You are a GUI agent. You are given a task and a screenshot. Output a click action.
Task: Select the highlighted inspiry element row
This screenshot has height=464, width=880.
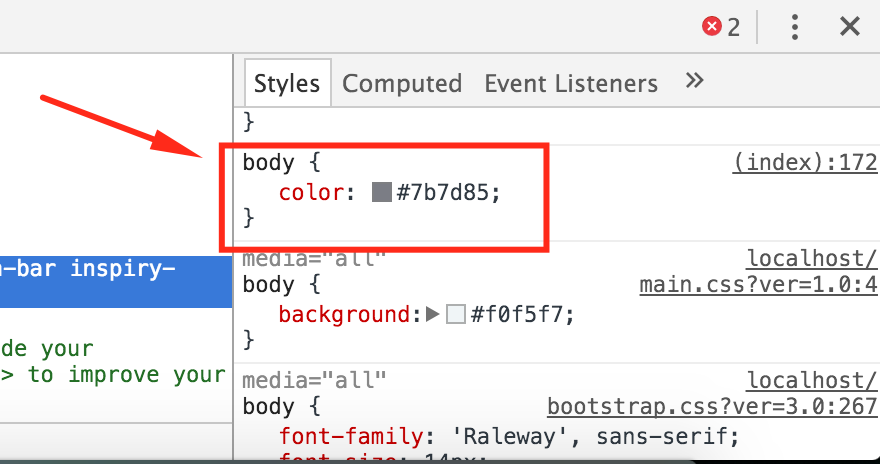116,282
